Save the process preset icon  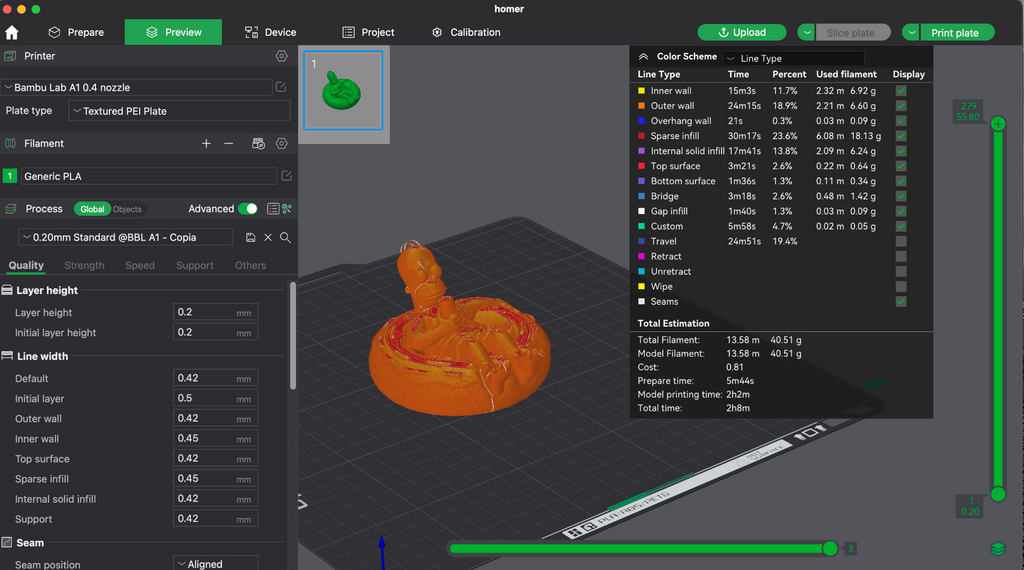250,238
